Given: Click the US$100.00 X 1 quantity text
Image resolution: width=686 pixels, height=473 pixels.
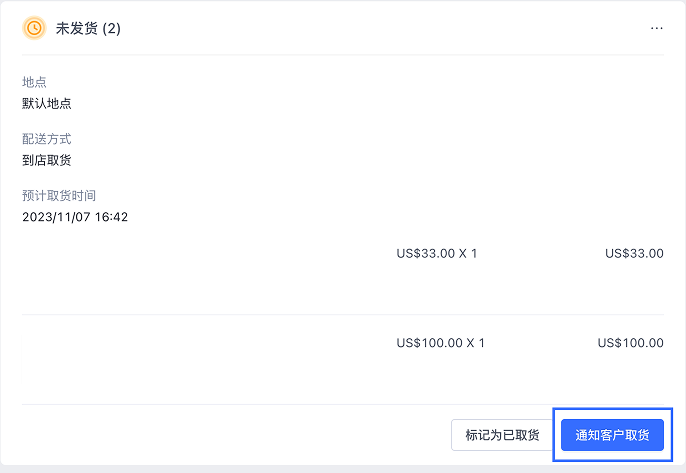Looking at the screenshot, I should 440,343.
